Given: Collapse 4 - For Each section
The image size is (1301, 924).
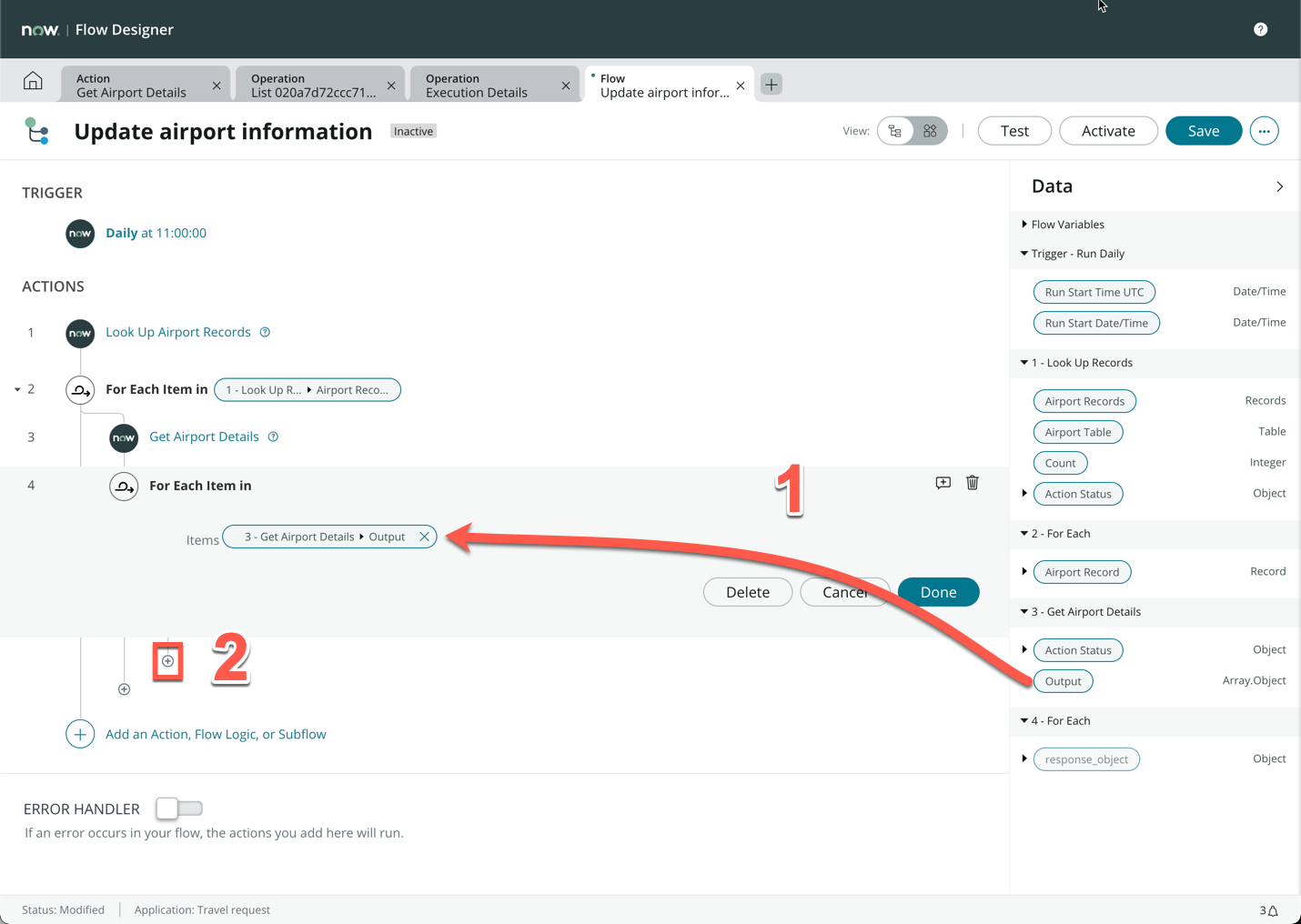Looking at the screenshot, I should (1024, 721).
